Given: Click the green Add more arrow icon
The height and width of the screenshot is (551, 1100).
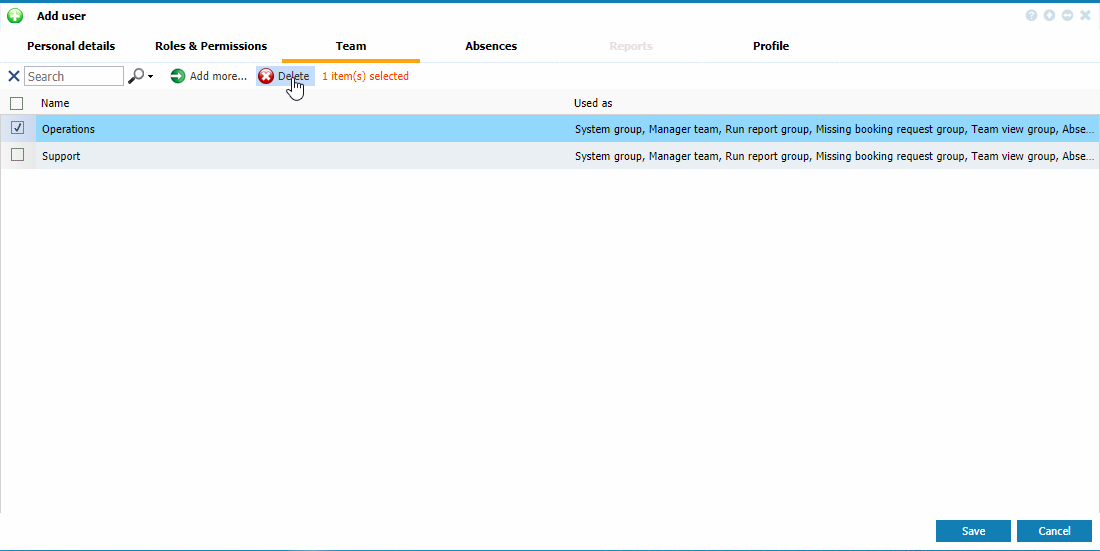Looking at the screenshot, I should tap(178, 76).
